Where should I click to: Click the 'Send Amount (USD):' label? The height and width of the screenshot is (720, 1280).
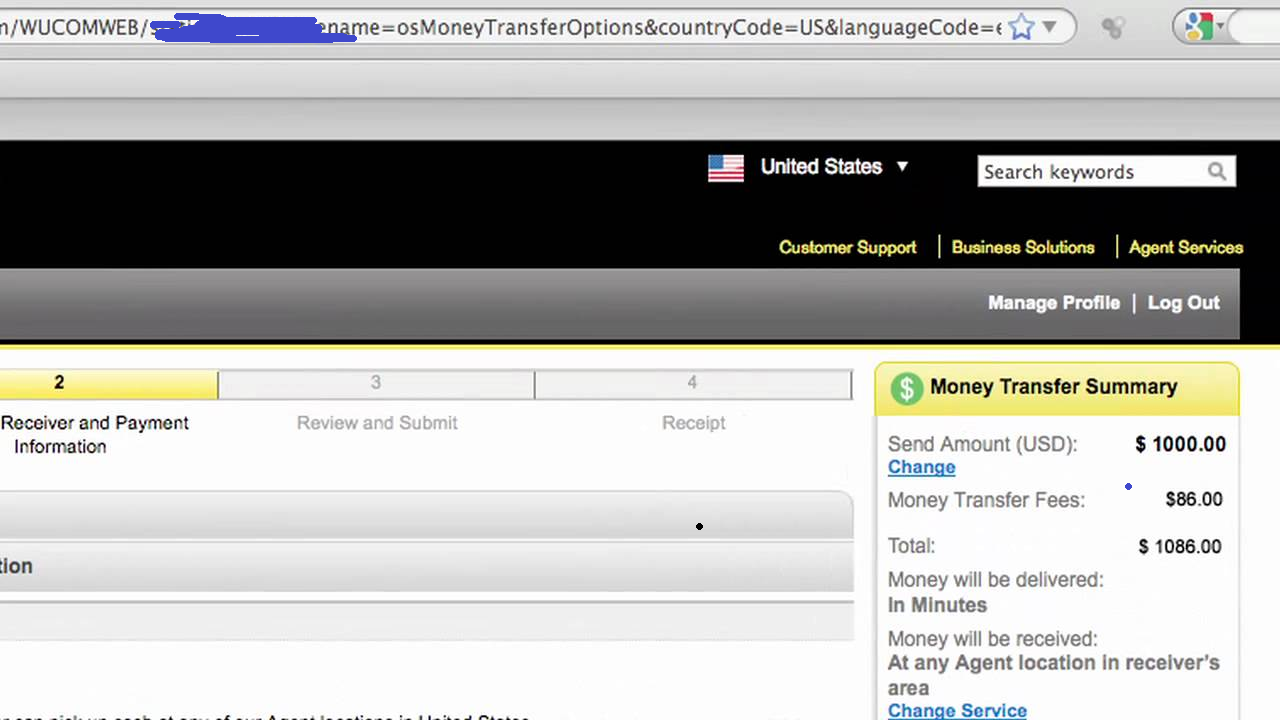coord(983,444)
